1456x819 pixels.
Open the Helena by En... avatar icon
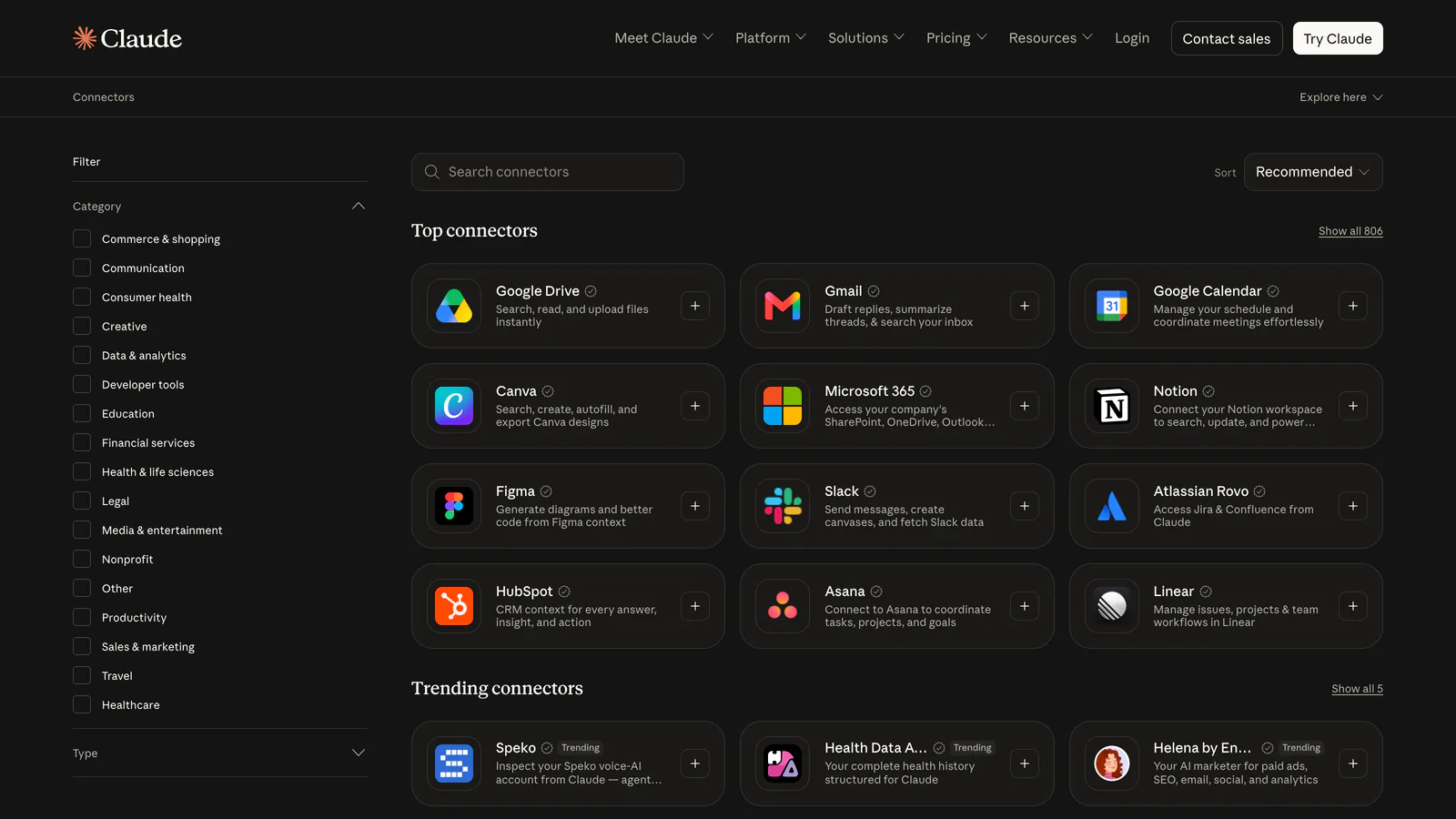coord(1112,763)
